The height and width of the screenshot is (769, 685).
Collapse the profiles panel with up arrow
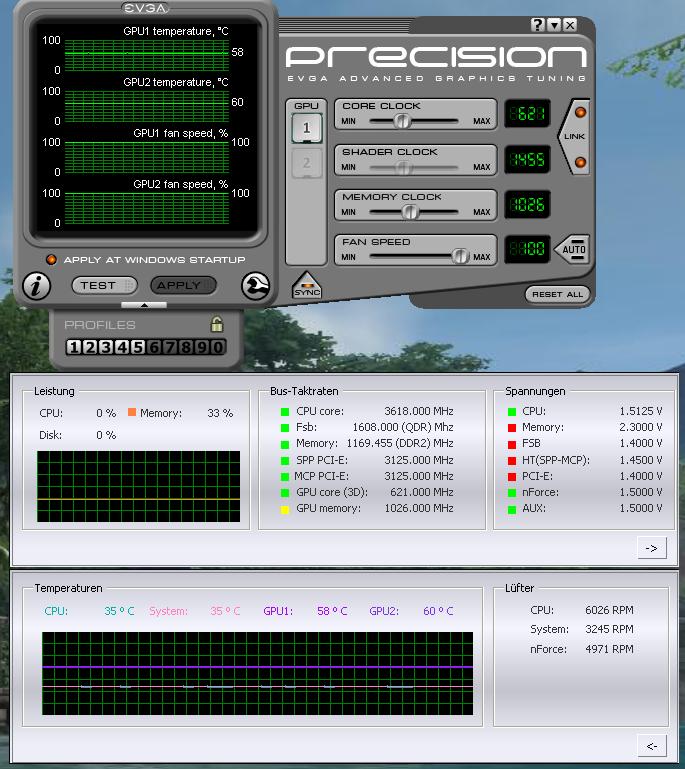click(144, 305)
